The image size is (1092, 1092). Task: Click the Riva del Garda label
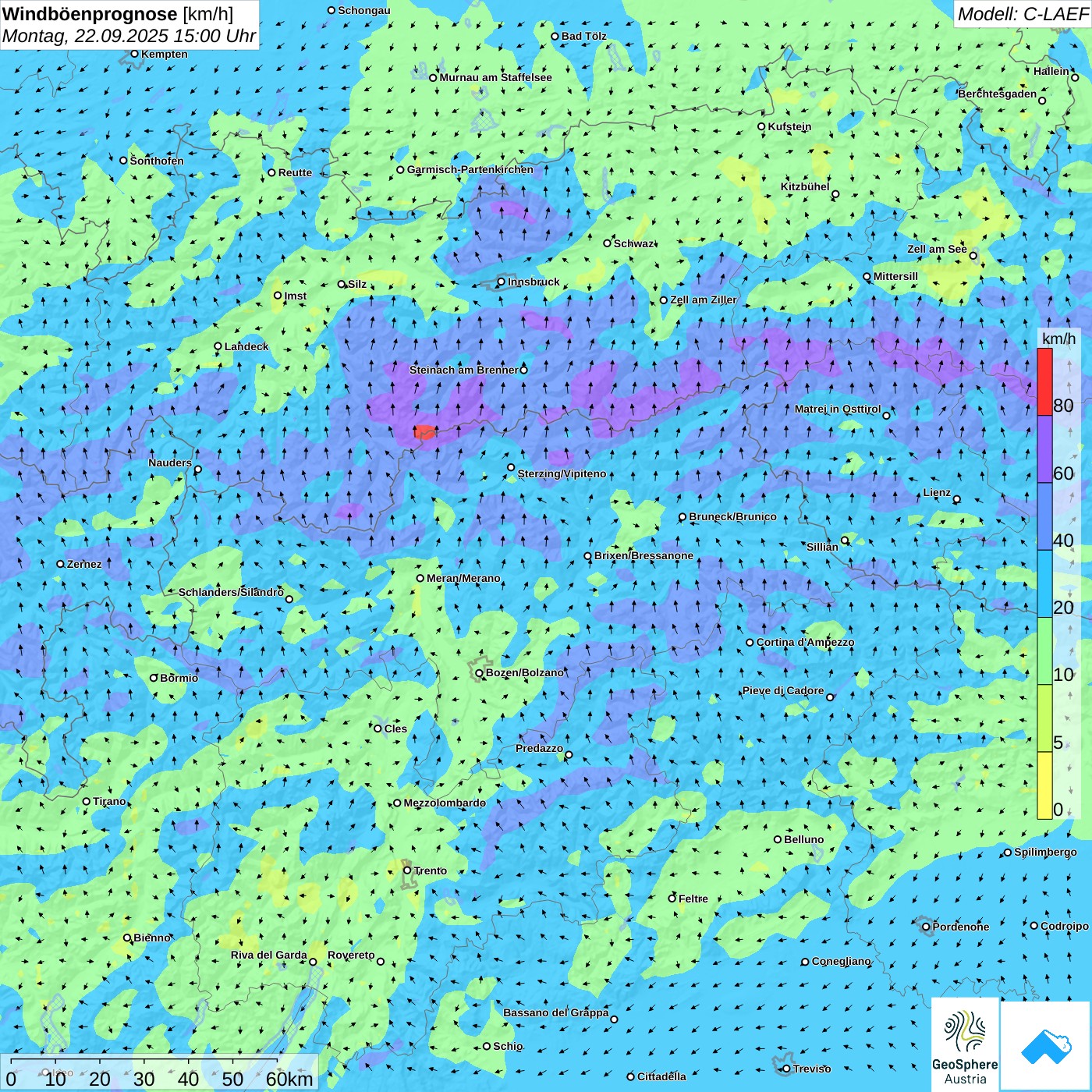coord(268,955)
